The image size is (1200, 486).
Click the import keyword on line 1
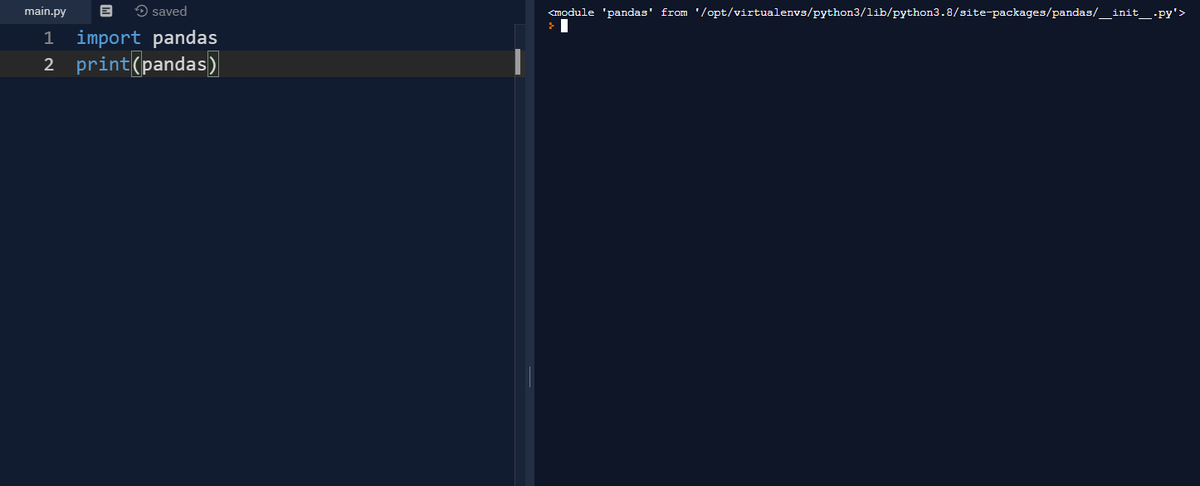pos(109,39)
